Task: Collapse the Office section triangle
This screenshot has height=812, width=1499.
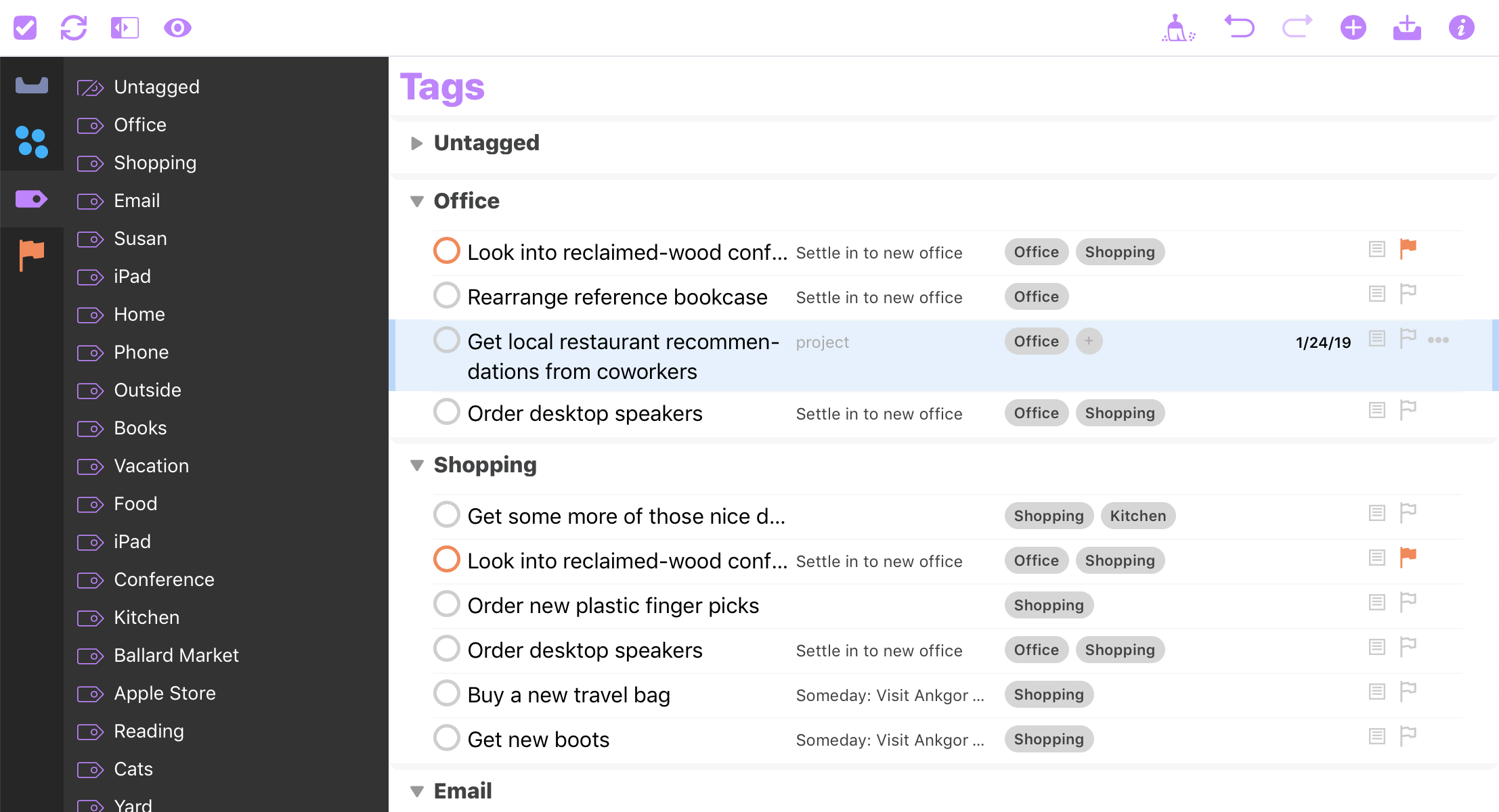Action: pyautogui.click(x=416, y=200)
